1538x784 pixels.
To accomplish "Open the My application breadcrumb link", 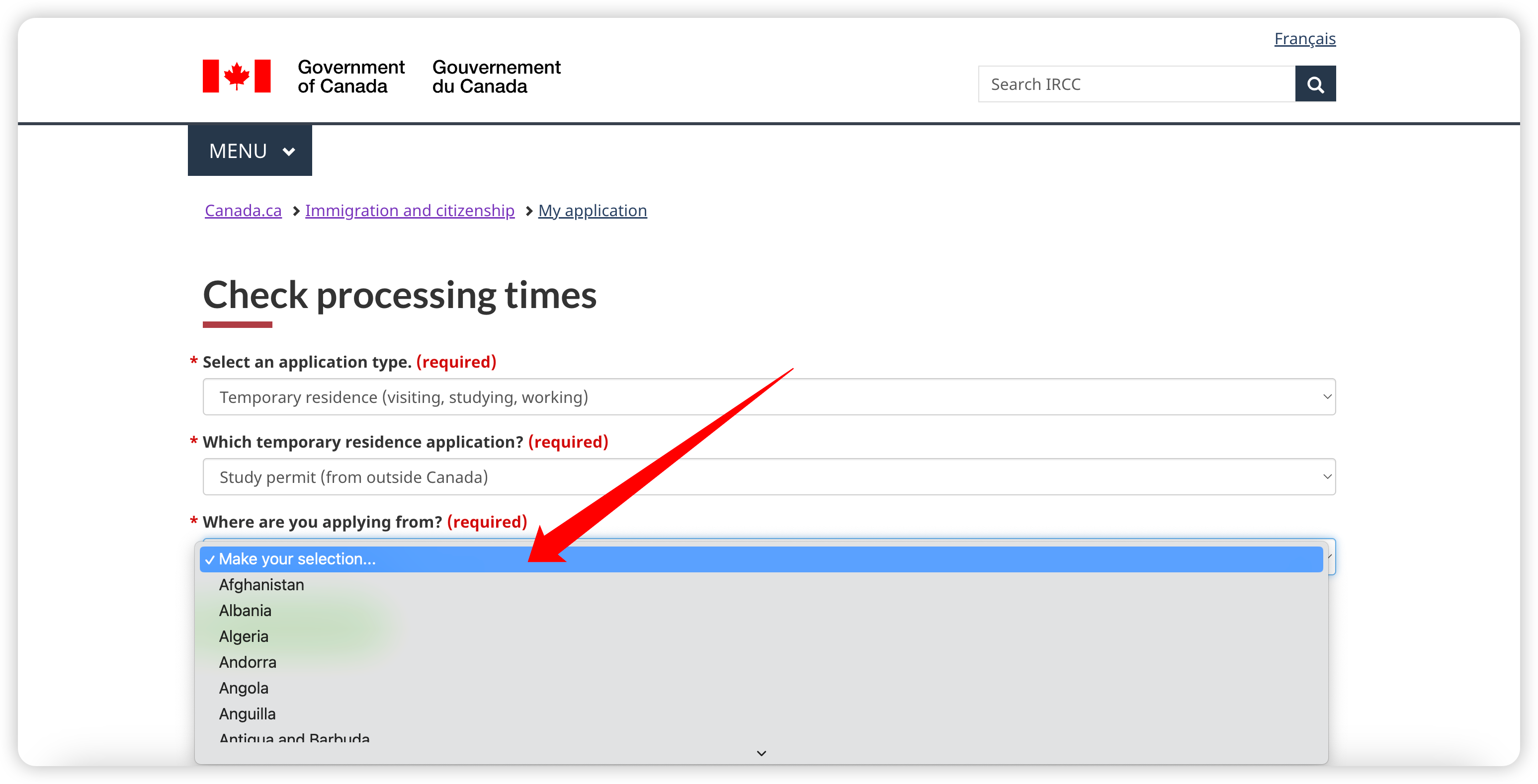I will (592, 211).
